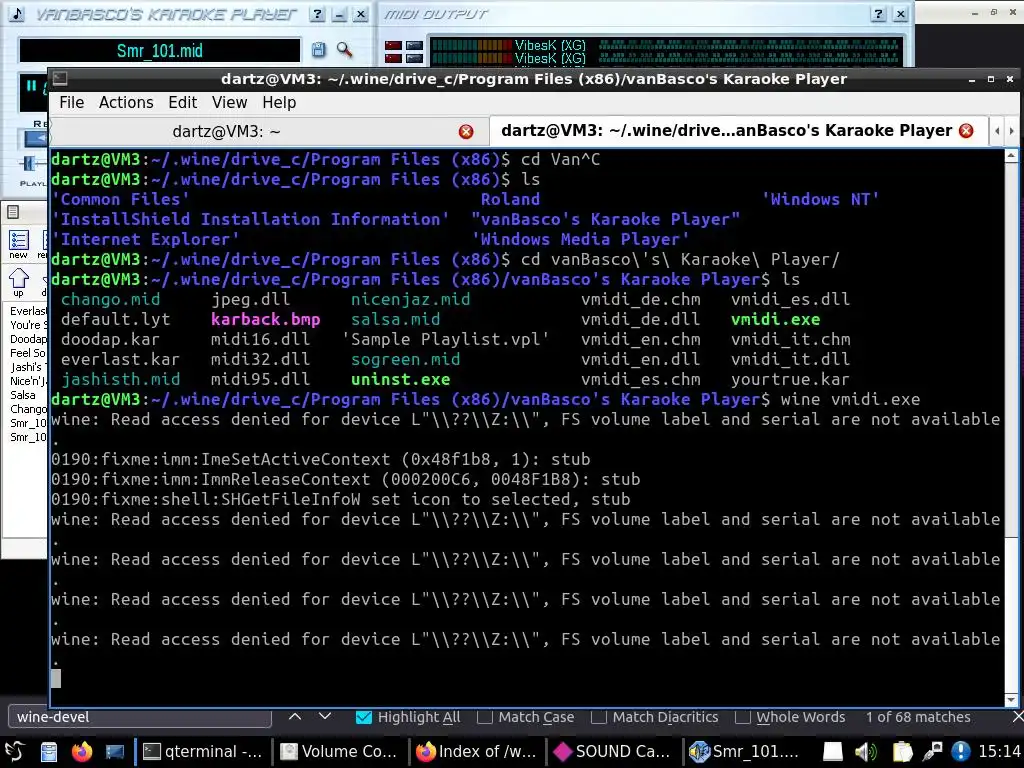Viewport: 1024px width, 768px height.
Task: Click the terminal scrollbar down arrow
Action: point(1011,699)
